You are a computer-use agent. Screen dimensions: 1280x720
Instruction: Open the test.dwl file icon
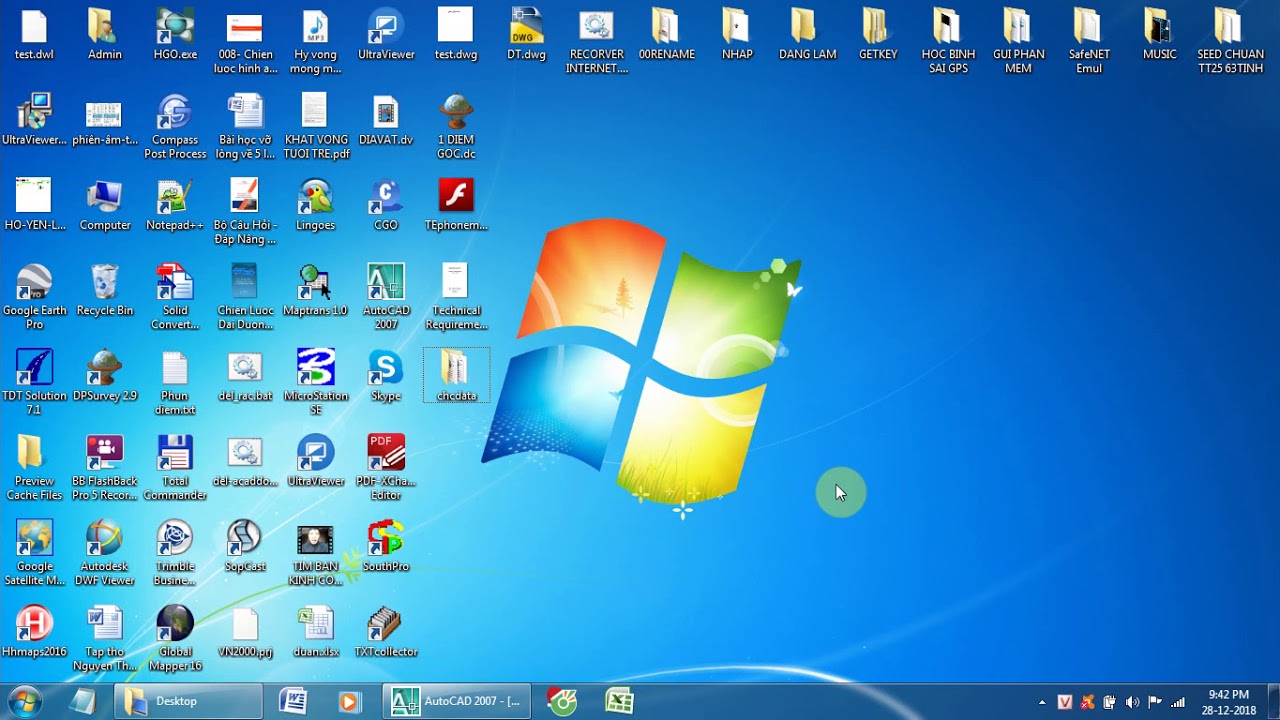[x=34, y=33]
